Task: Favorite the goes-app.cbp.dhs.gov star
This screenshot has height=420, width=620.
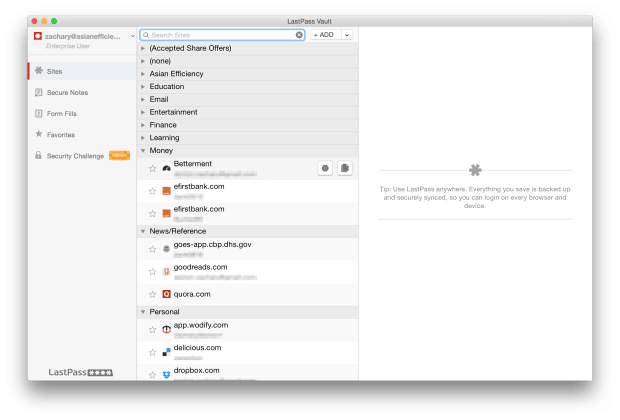Action: [152, 249]
